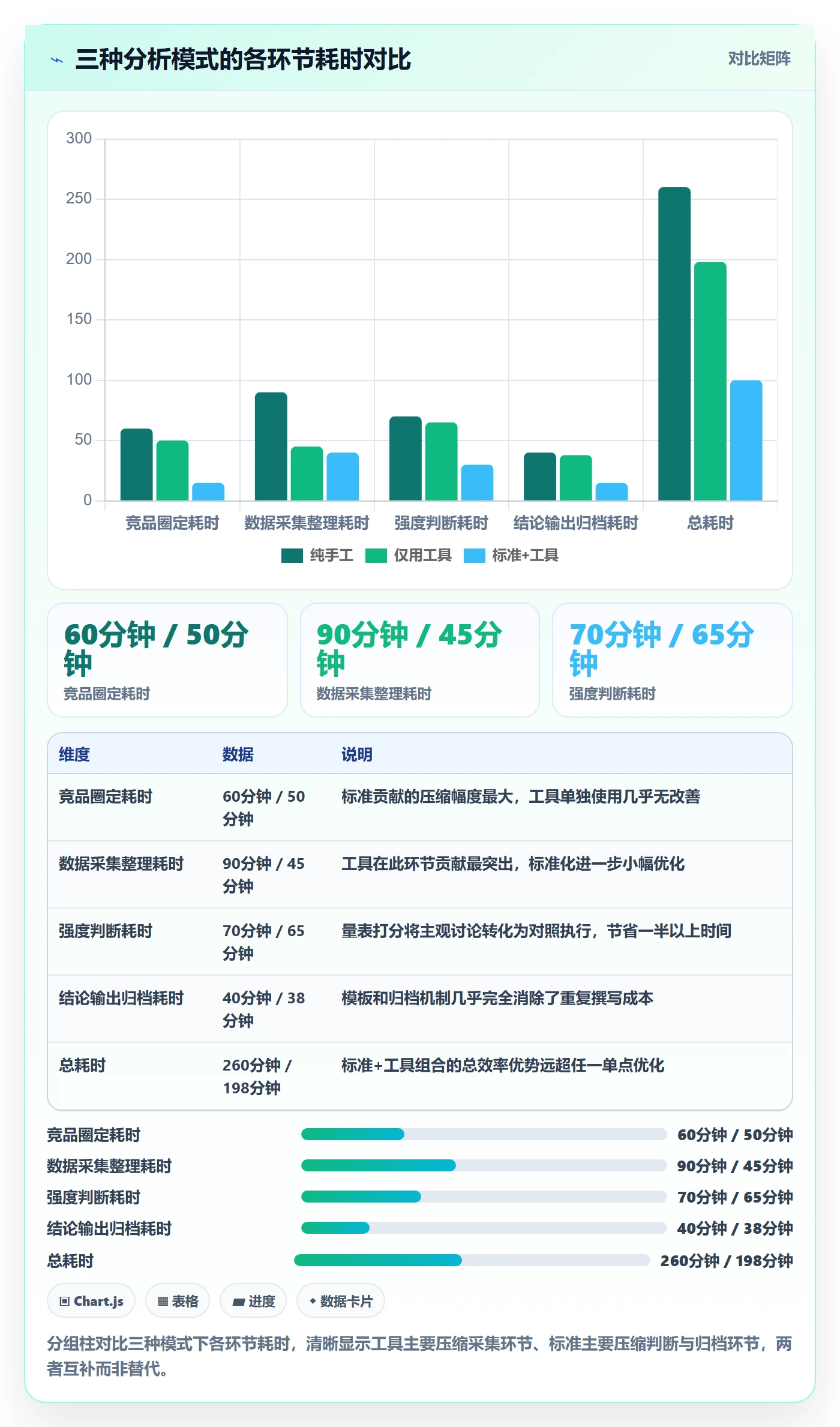Click the 仅用工具 legend label

422,556
